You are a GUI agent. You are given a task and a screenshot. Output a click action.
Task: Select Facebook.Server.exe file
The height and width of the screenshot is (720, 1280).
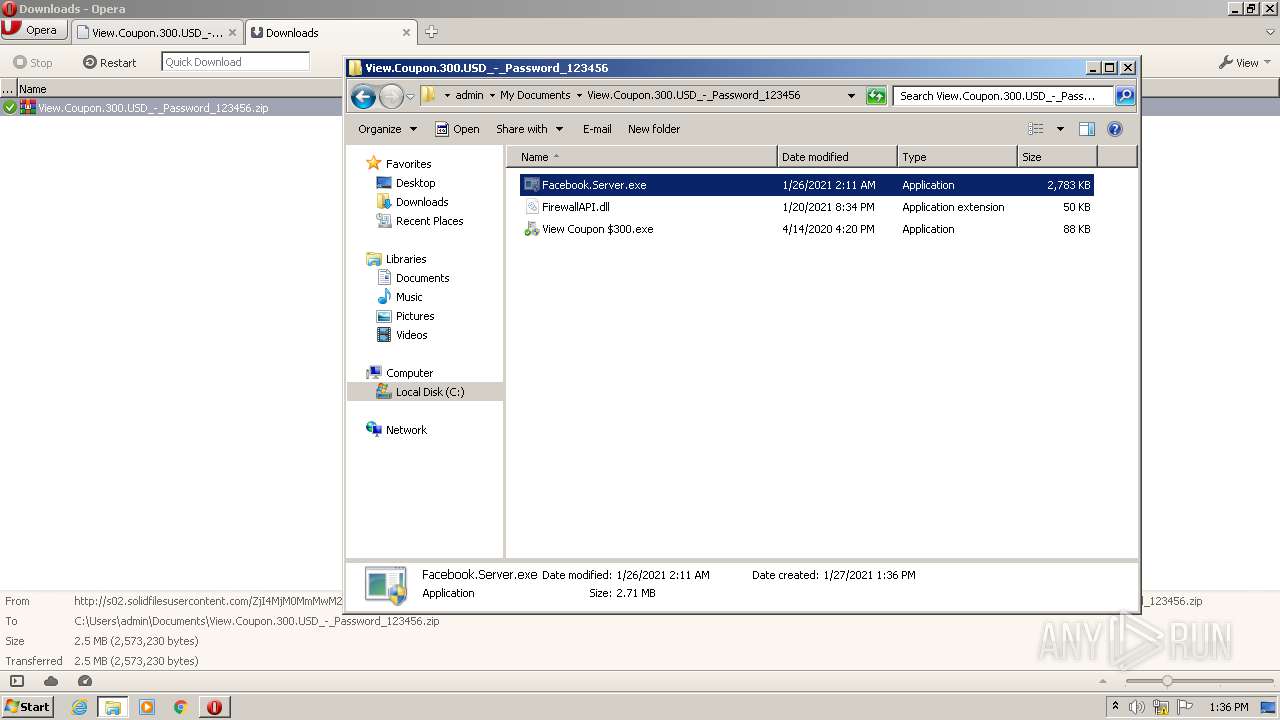[806, 185]
